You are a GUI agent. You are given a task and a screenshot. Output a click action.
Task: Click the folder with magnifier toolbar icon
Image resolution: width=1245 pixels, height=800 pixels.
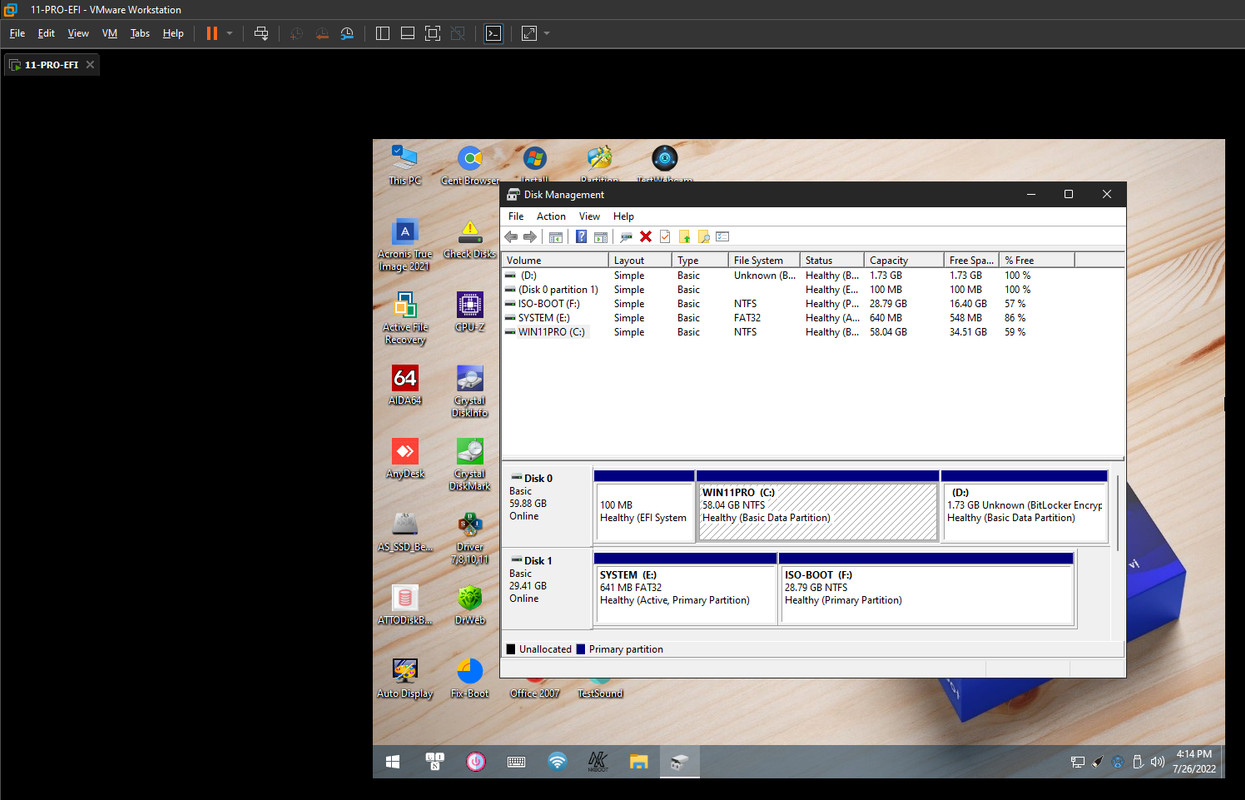click(x=704, y=237)
